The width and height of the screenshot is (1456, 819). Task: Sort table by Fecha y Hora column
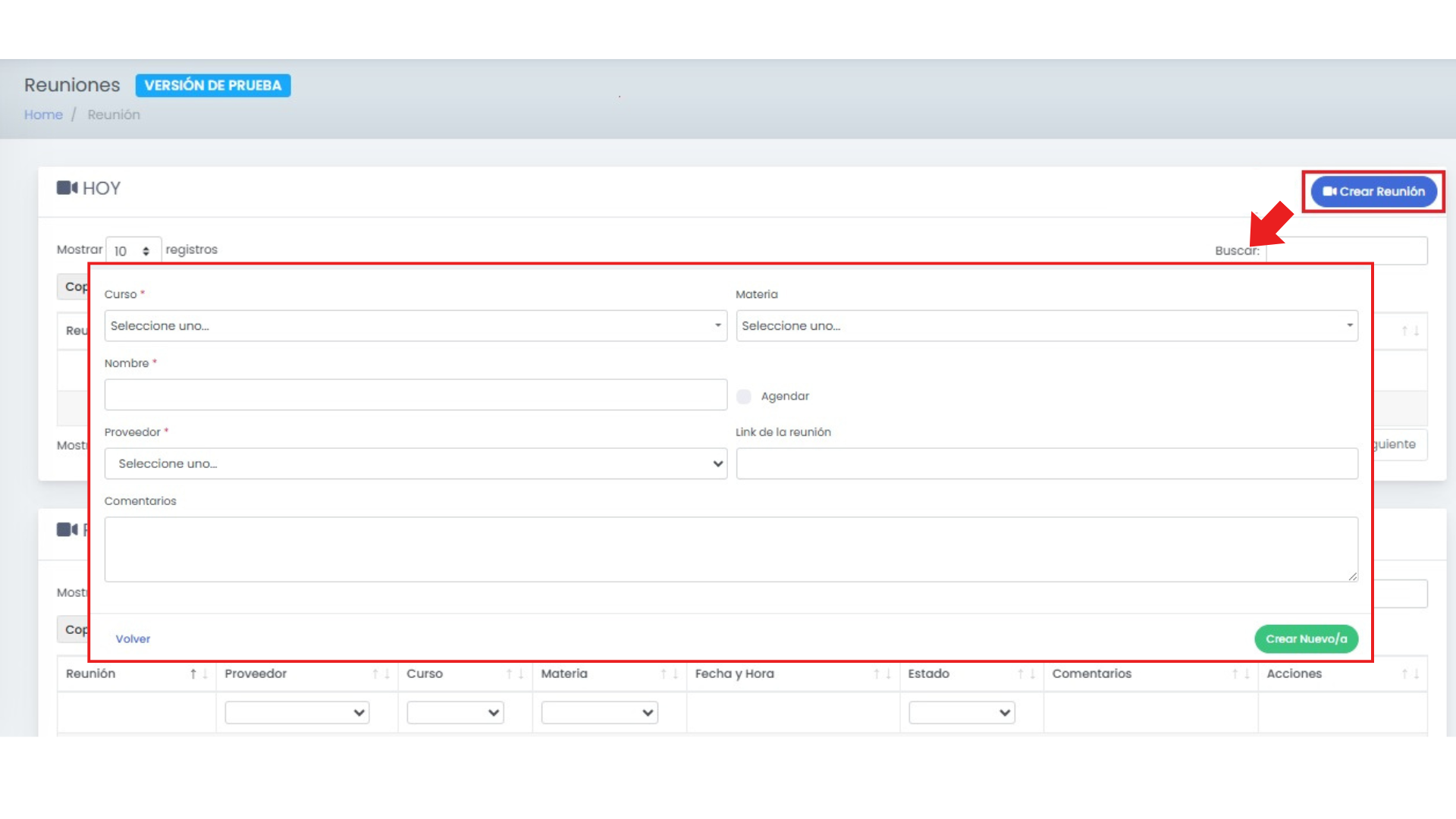pyautogui.click(x=793, y=673)
